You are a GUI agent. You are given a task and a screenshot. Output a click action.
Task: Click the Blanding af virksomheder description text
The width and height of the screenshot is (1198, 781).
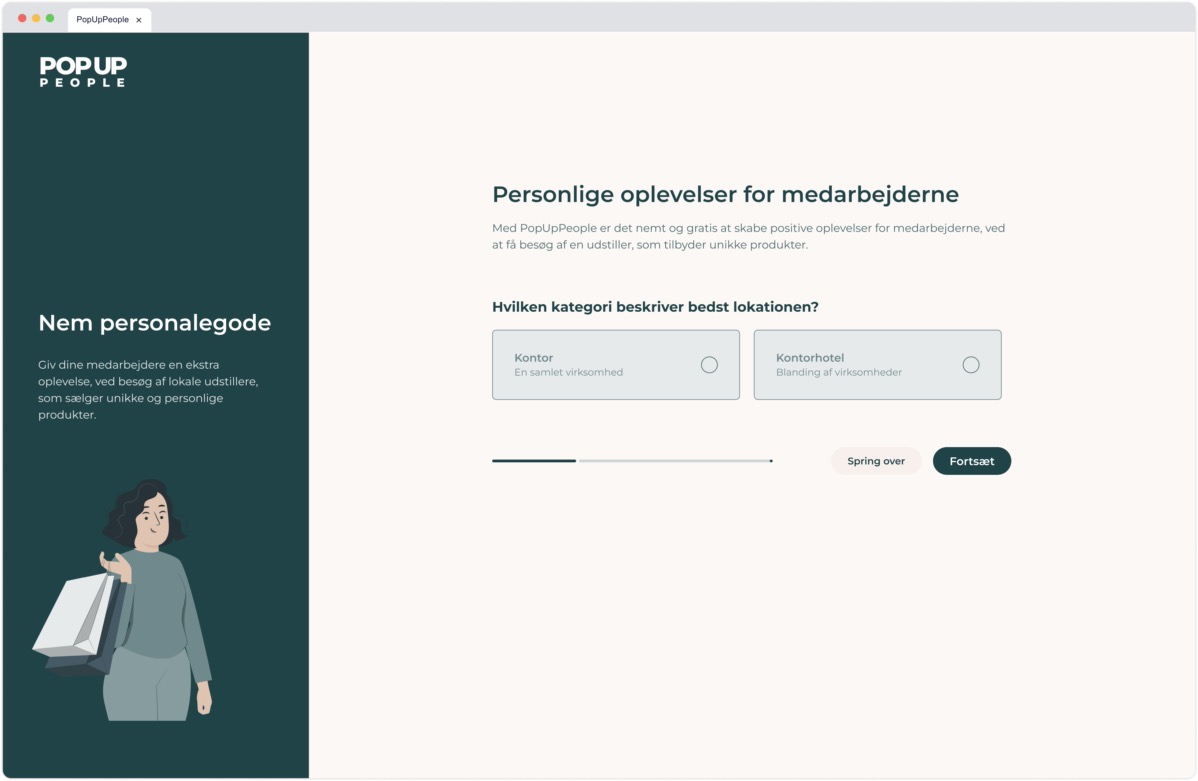coord(840,373)
